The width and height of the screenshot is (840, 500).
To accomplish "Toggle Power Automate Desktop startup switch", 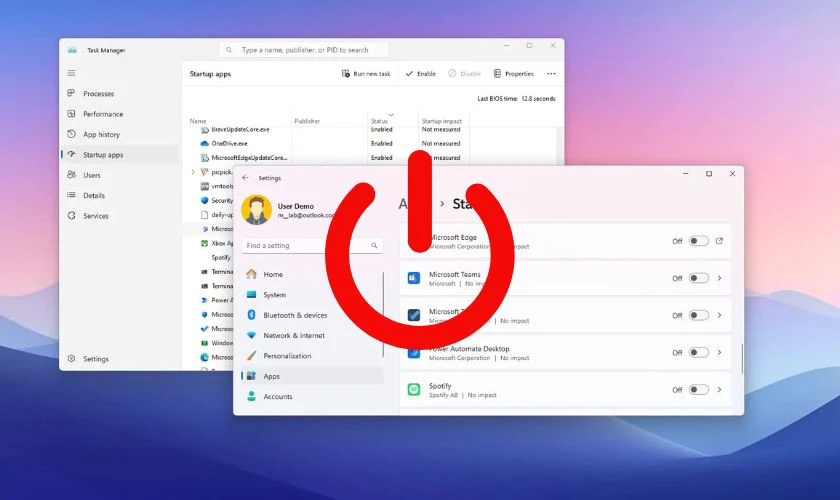I will [699, 352].
